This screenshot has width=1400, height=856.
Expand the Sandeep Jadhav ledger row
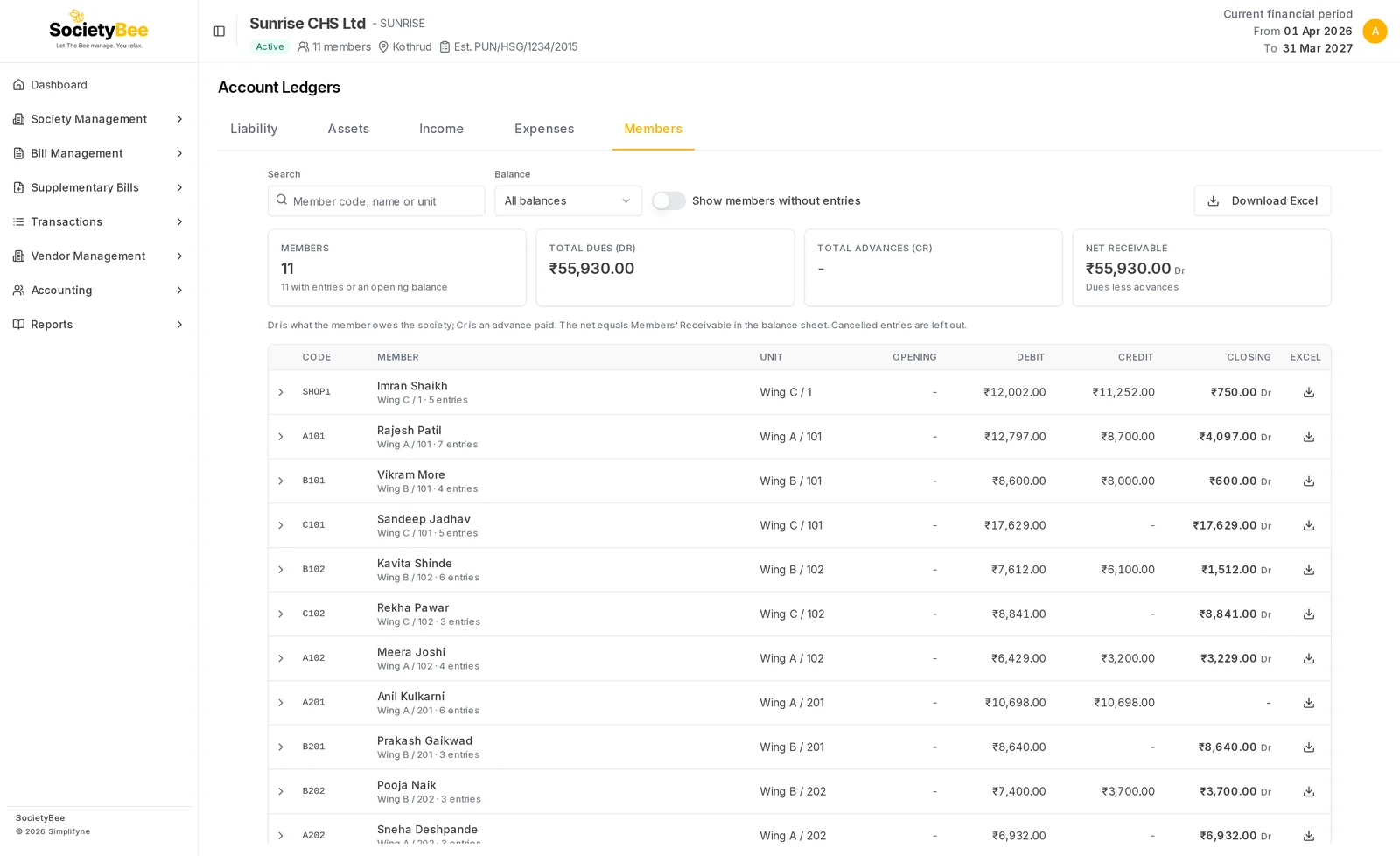tap(281, 525)
